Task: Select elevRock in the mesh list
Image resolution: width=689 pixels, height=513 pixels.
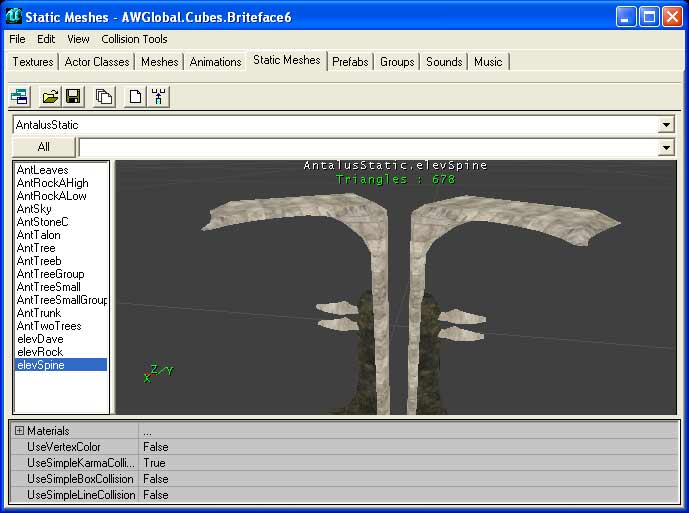Action: tap(40, 352)
